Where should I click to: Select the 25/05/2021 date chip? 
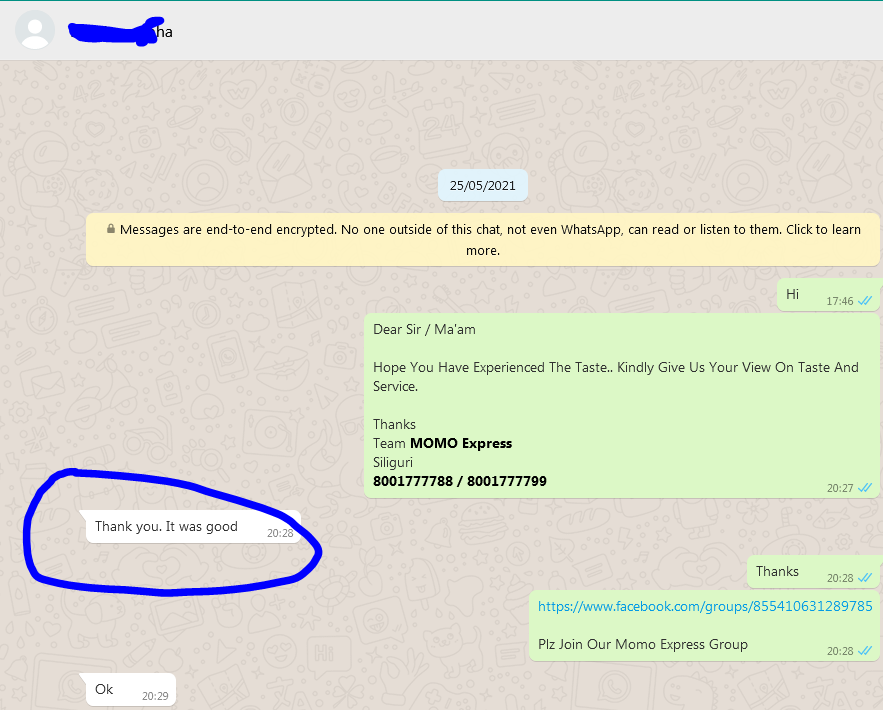(x=483, y=185)
